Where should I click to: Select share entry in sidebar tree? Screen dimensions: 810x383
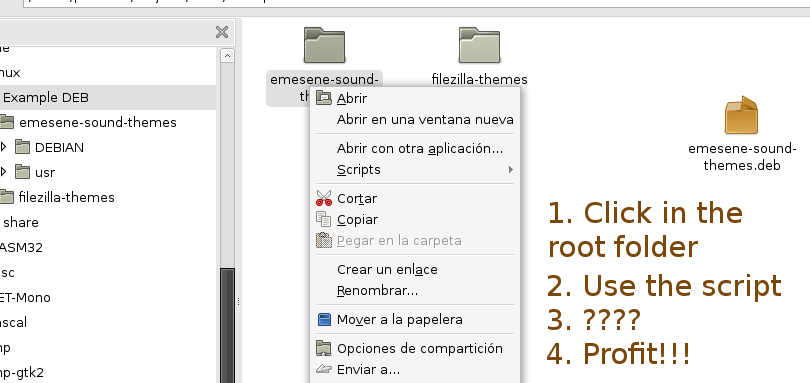coord(21,222)
